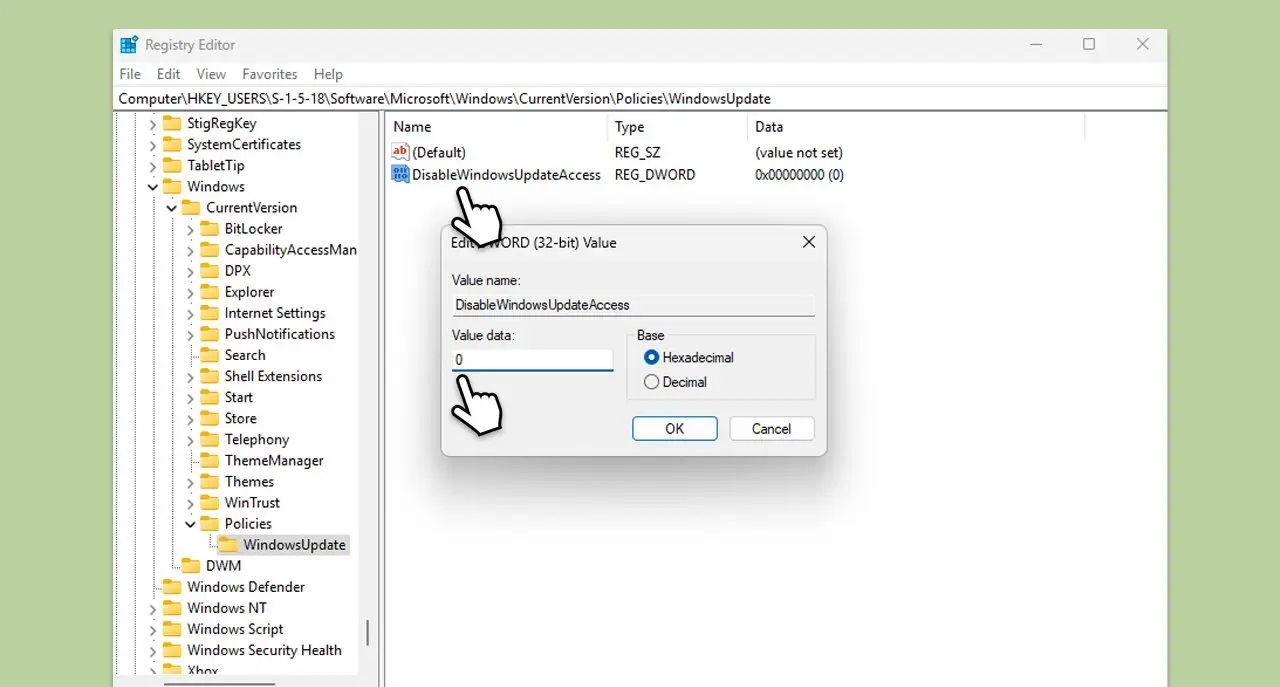The height and width of the screenshot is (687, 1280).
Task: Click the "(value not set)" data cell
Action: click(x=799, y=153)
